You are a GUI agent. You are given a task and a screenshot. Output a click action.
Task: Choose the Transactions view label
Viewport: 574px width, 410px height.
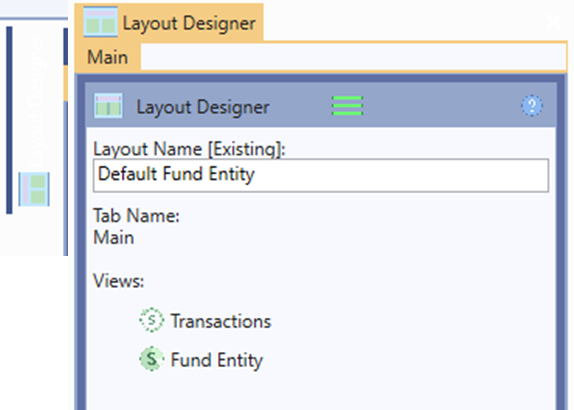click(221, 321)
